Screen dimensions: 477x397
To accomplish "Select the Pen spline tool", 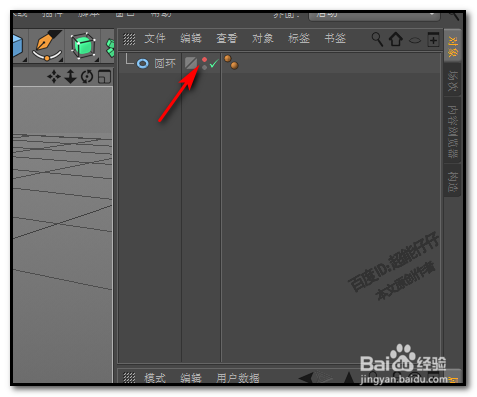I will tap(47, 46).
